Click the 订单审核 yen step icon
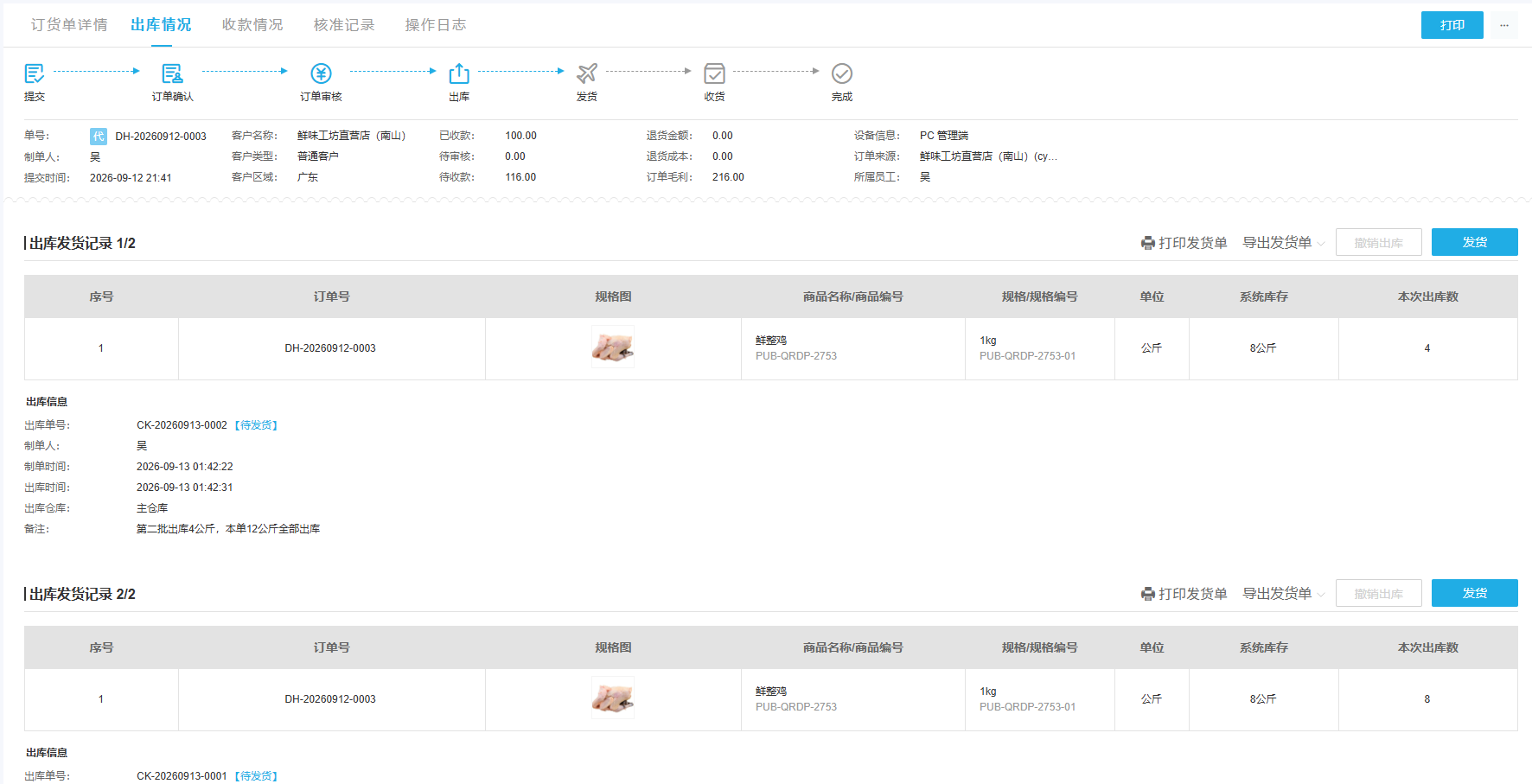Screen dimensions: 1532x784 (x=321, y=73)
